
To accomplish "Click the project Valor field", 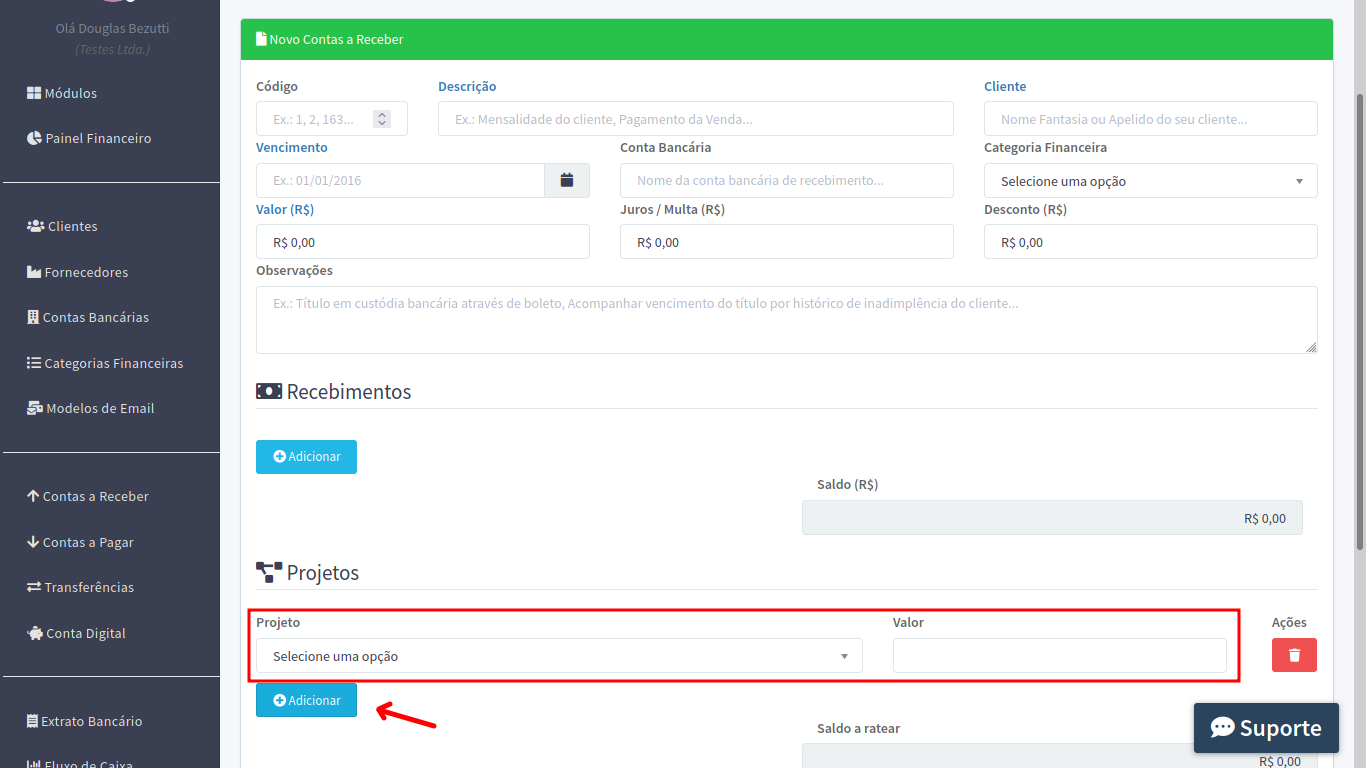I will [x=1060, y=656].
